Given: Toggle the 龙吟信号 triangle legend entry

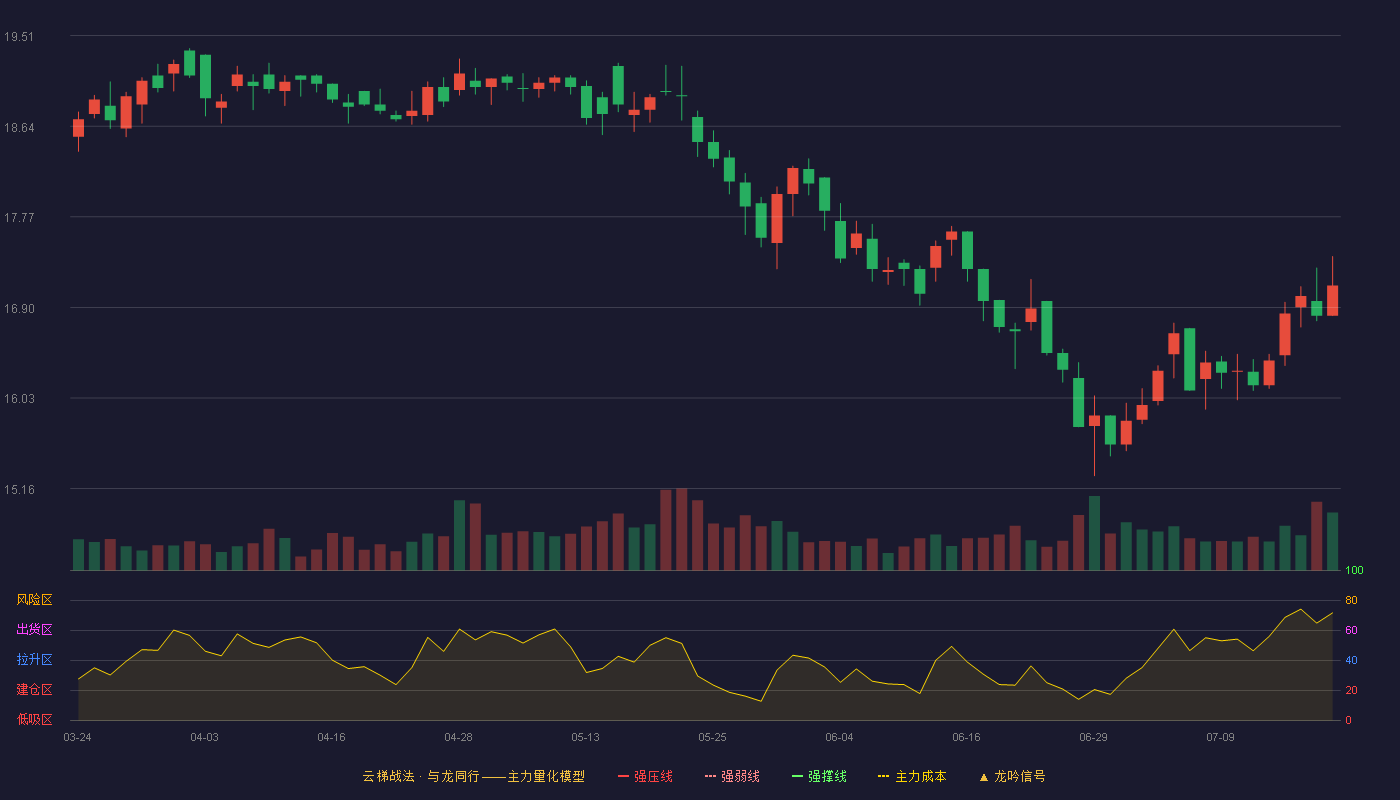Looking at the screenshot, I should pos(1012,776).
